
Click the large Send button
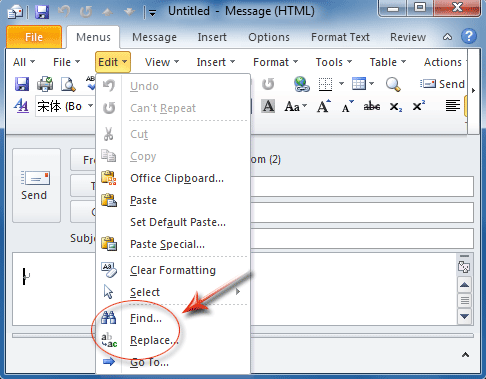pos(36,185)
